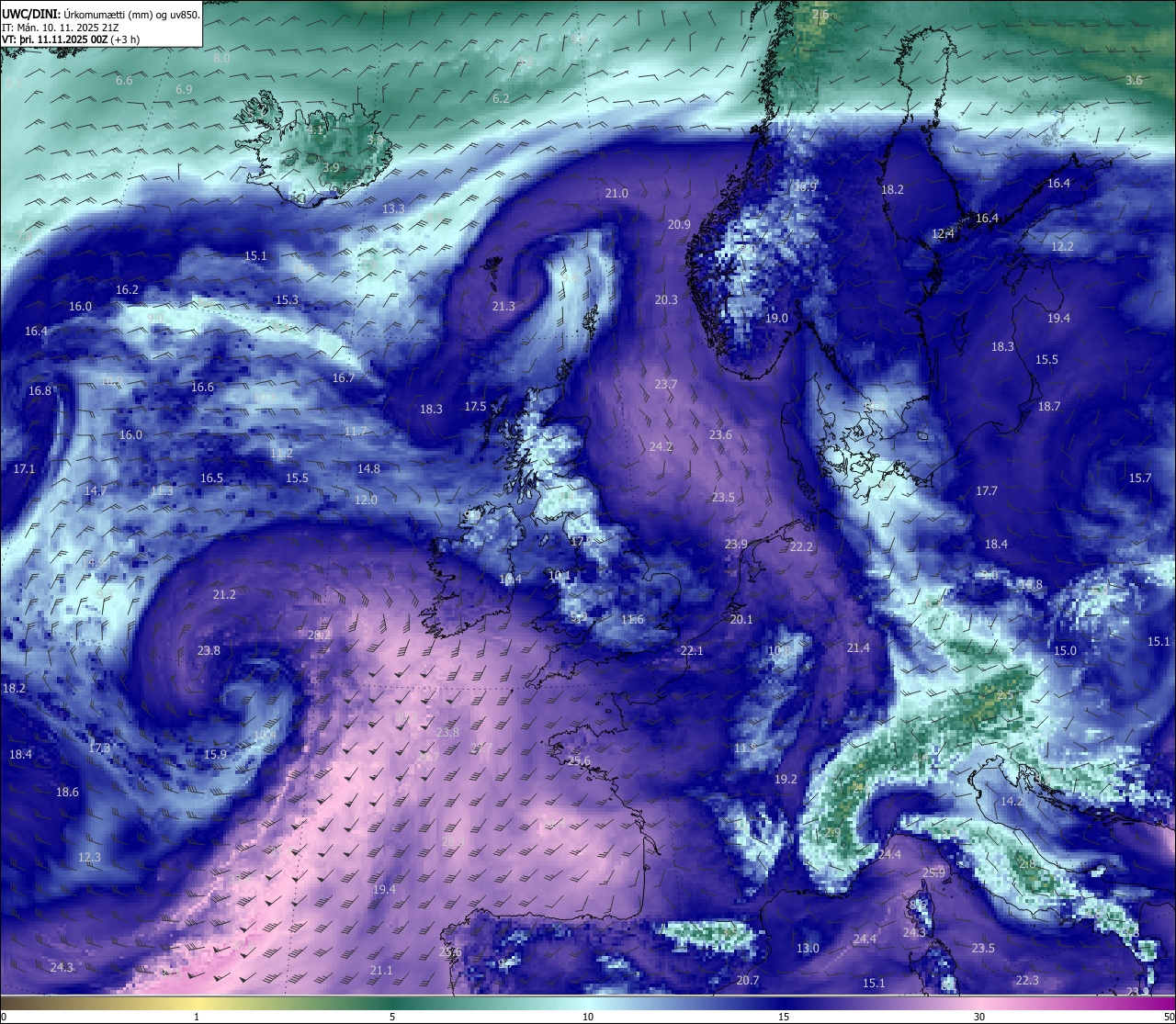
Task: Click the 16.7 value in the Atlantic
Action: tap(343, 378)
